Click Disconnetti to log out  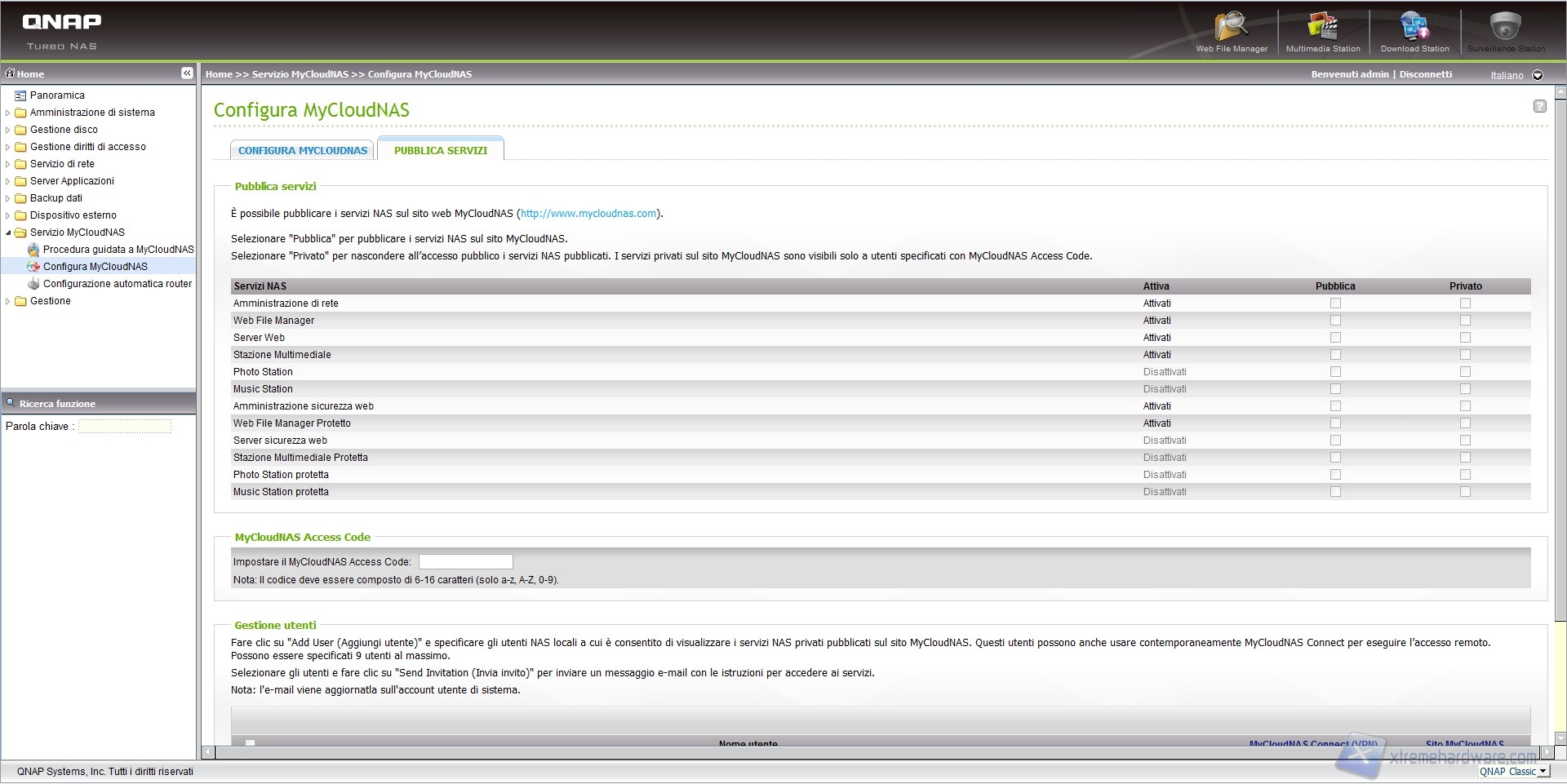(1426, 74)
